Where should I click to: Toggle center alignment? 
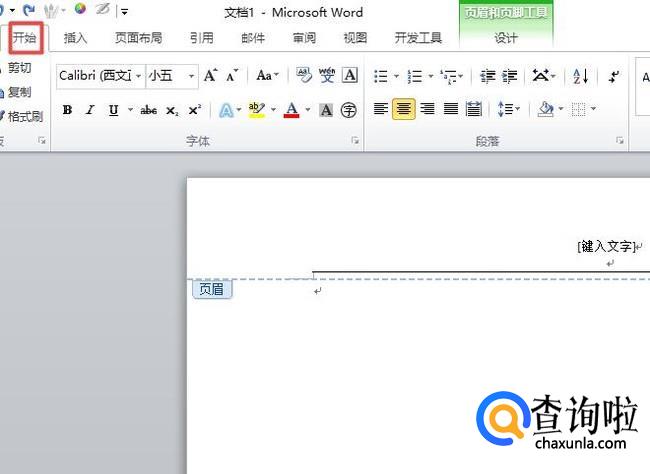(404, 109)
